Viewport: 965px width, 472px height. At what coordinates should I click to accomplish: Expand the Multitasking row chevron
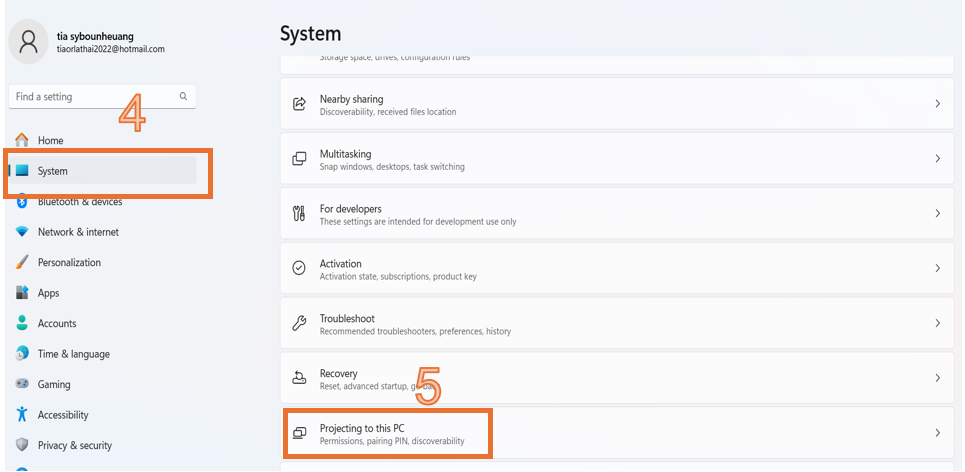pos(937,159)
